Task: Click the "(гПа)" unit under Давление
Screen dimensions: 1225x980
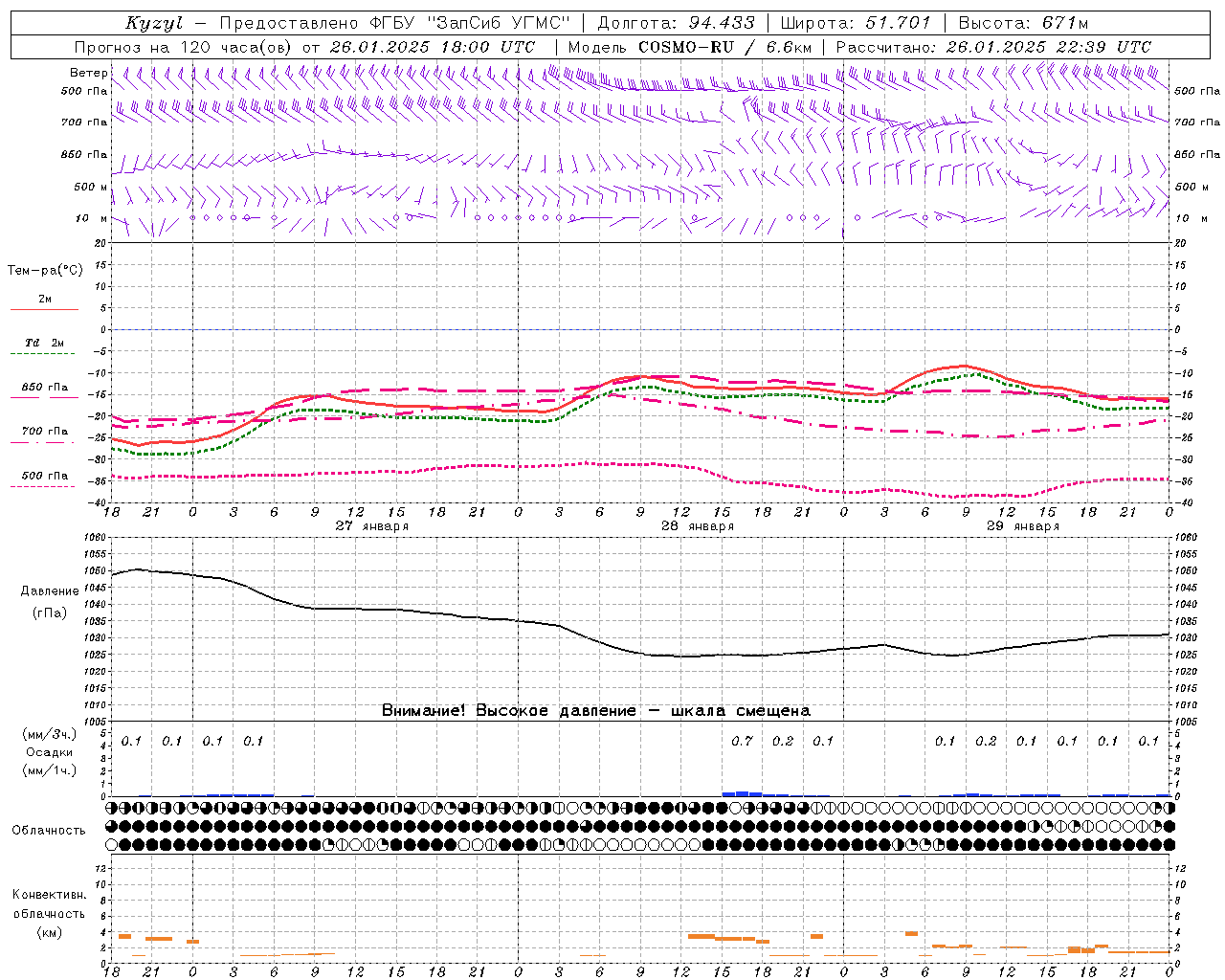Action: tap(50, 612)
